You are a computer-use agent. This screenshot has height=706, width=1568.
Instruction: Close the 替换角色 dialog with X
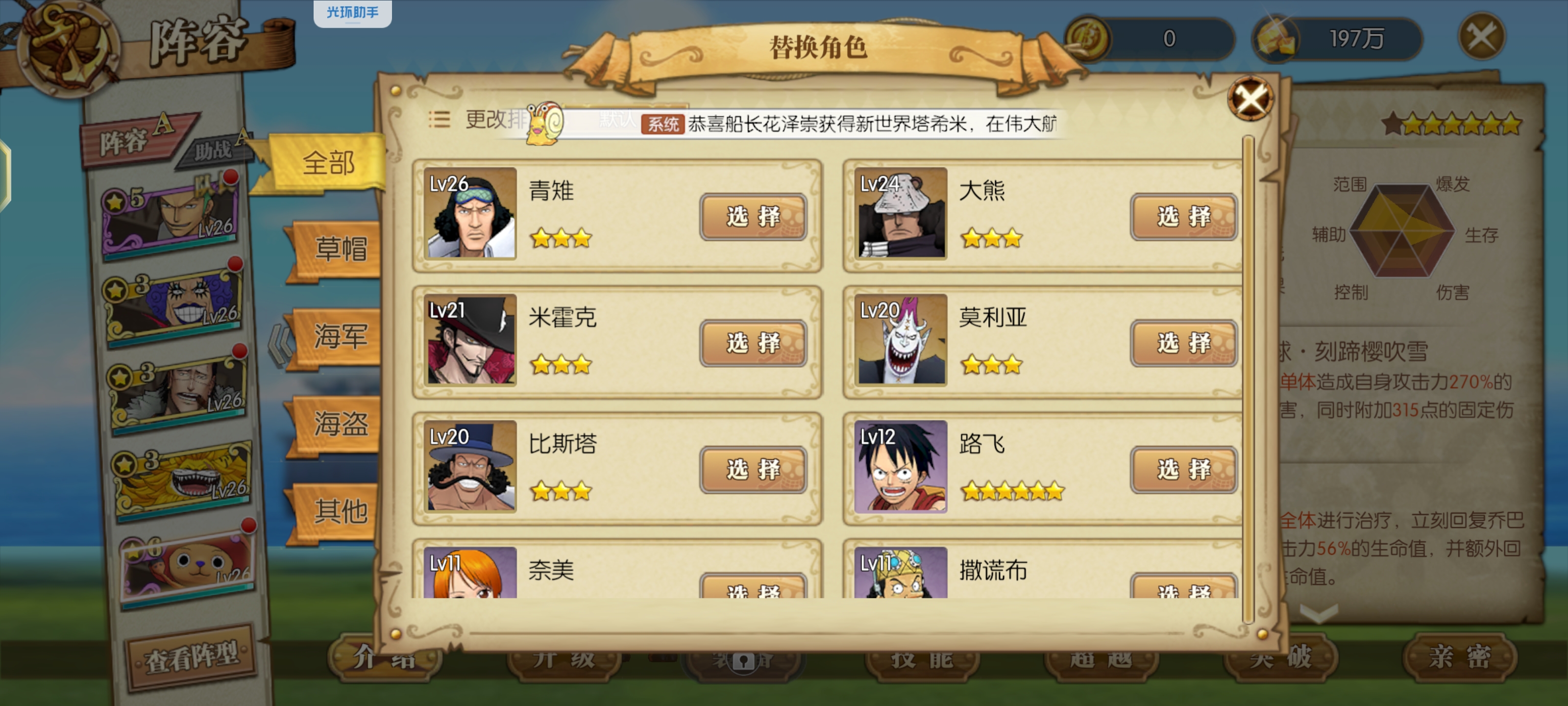pos(1250,98)
